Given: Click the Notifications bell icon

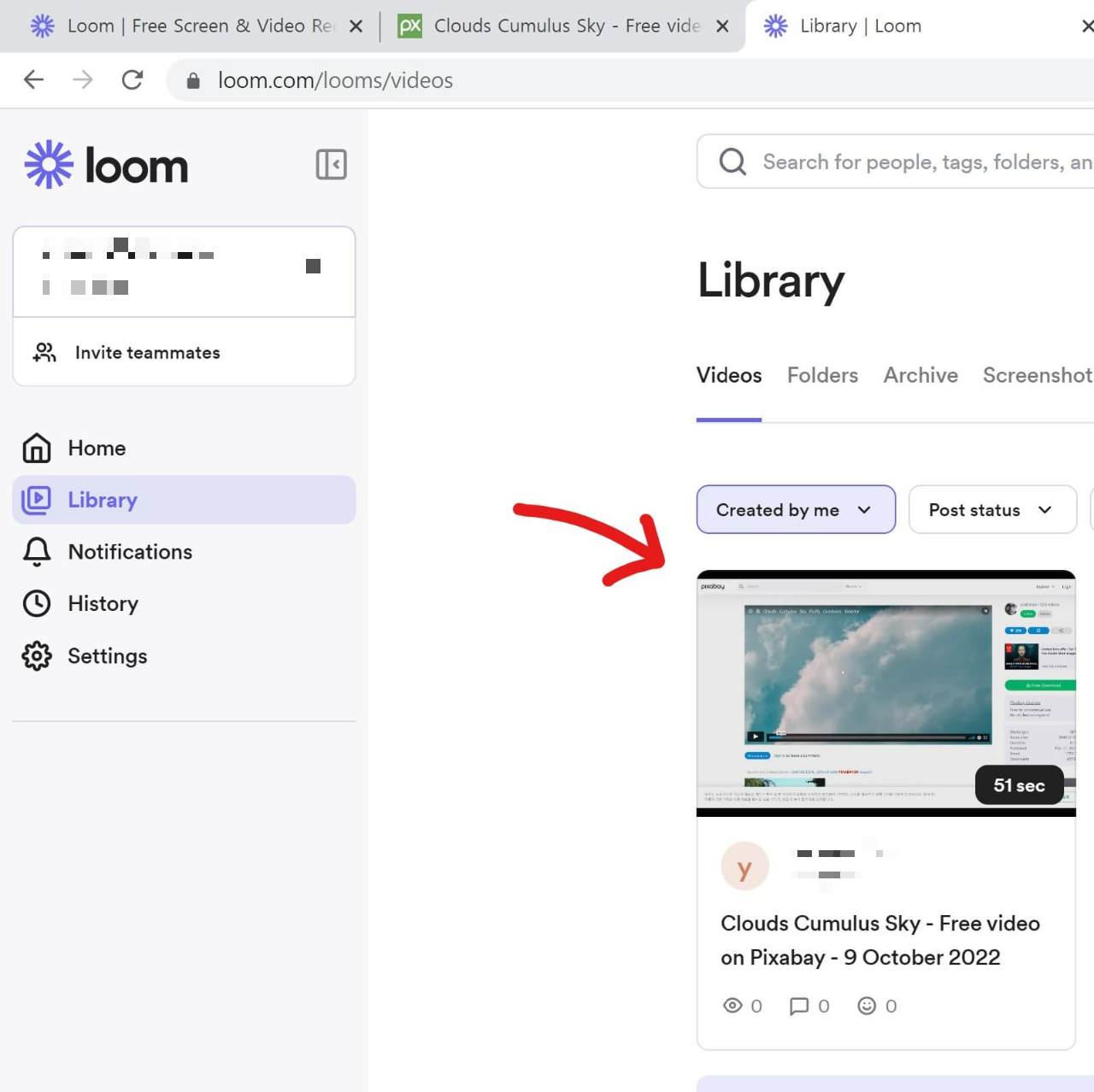Looking at the screenshot, I should (37, 552).
